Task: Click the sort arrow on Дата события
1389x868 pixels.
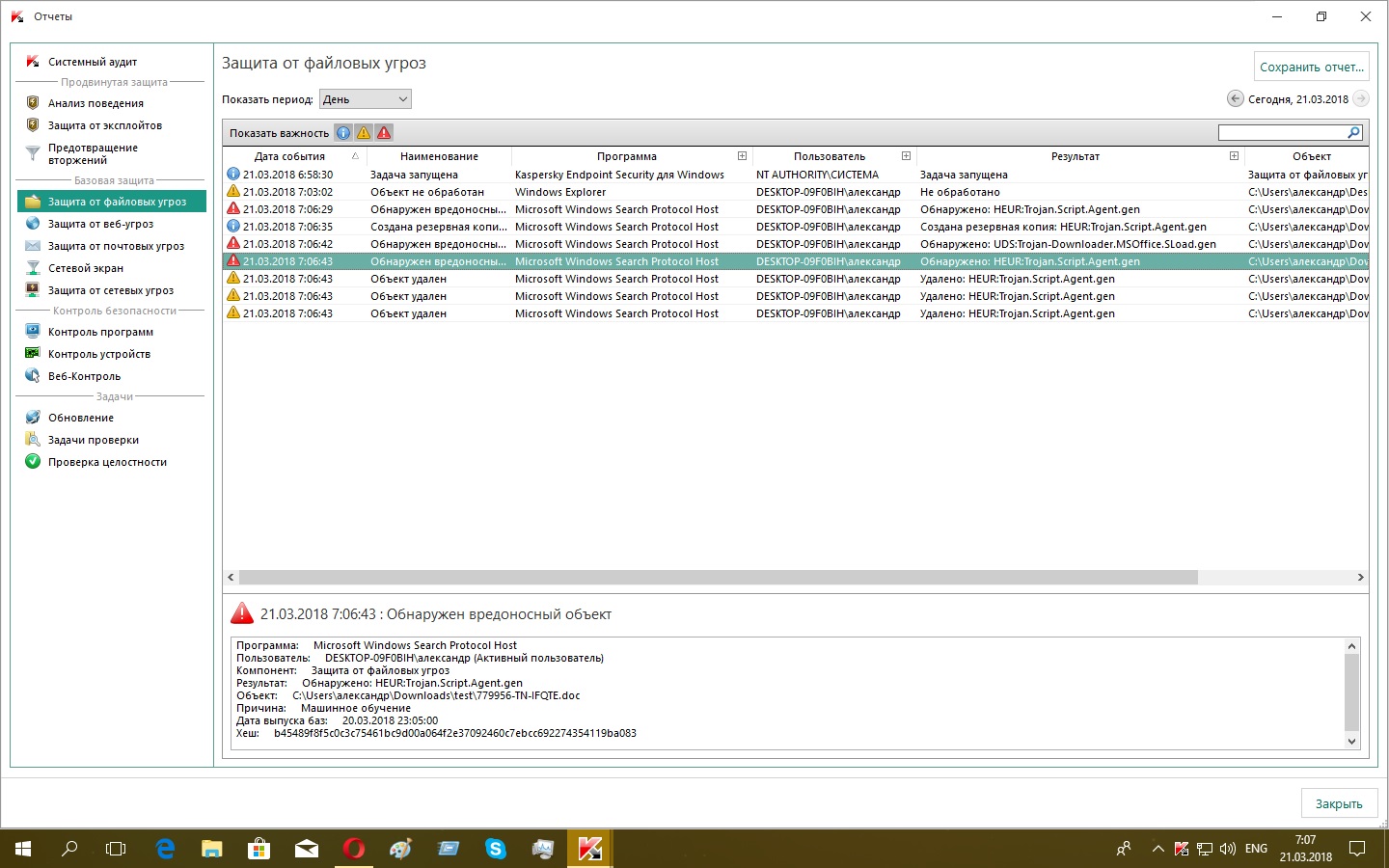Action: coord(355,156)
